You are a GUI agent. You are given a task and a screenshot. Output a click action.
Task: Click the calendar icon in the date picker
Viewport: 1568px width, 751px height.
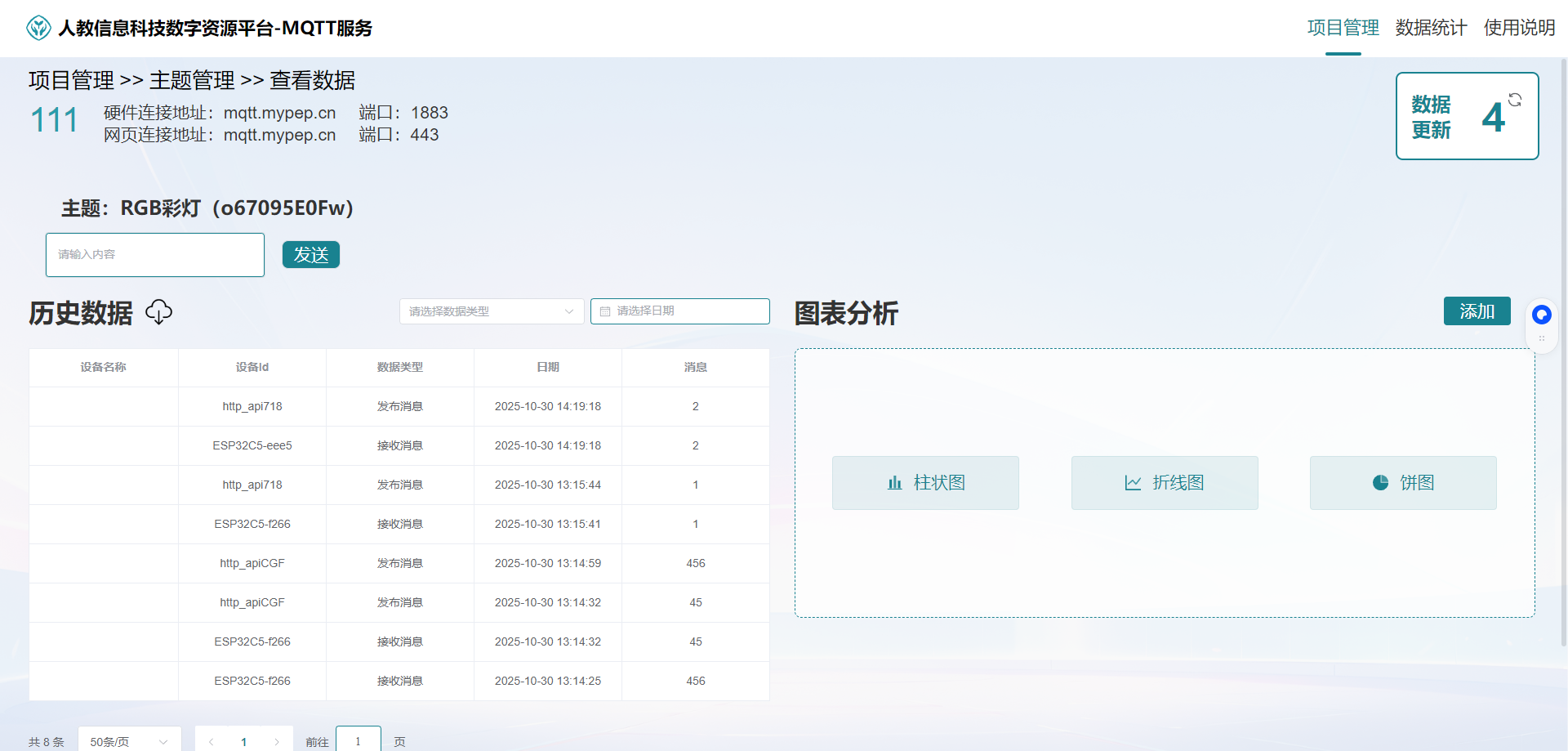[x=605, y=311]
